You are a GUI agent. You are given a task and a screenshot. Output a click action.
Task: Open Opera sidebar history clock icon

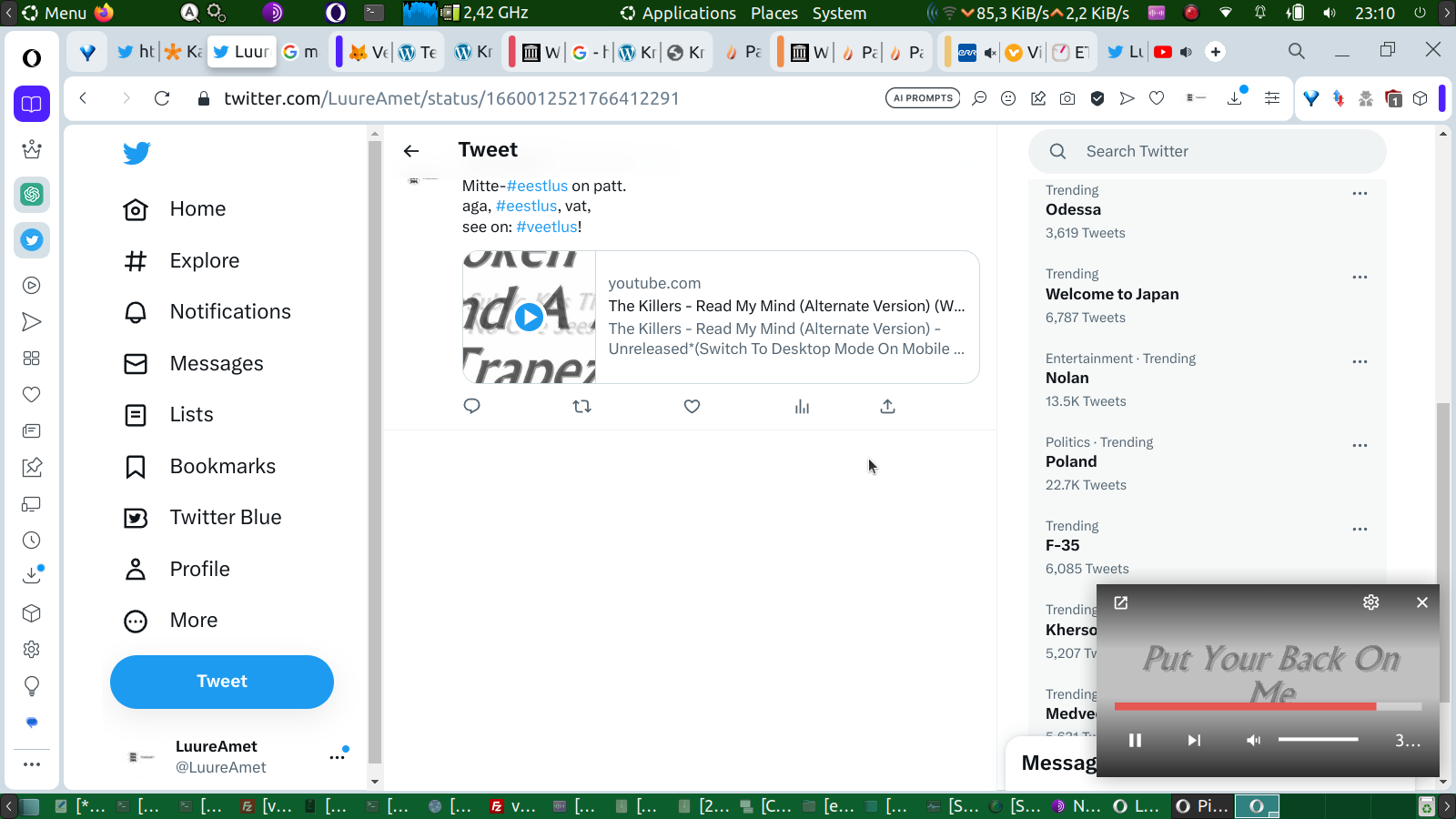point(32,541)
